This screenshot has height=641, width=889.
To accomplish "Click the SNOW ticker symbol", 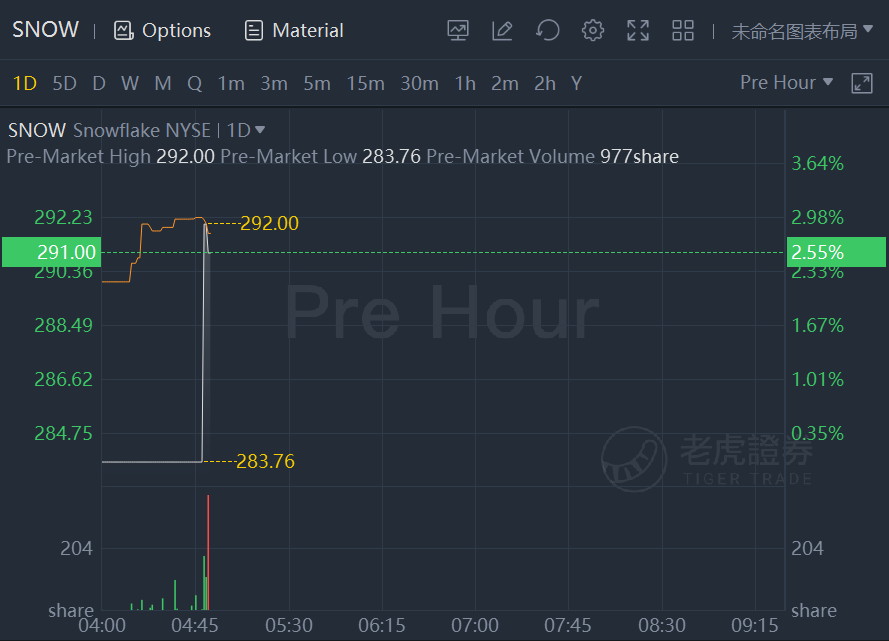I will [45, 29].
